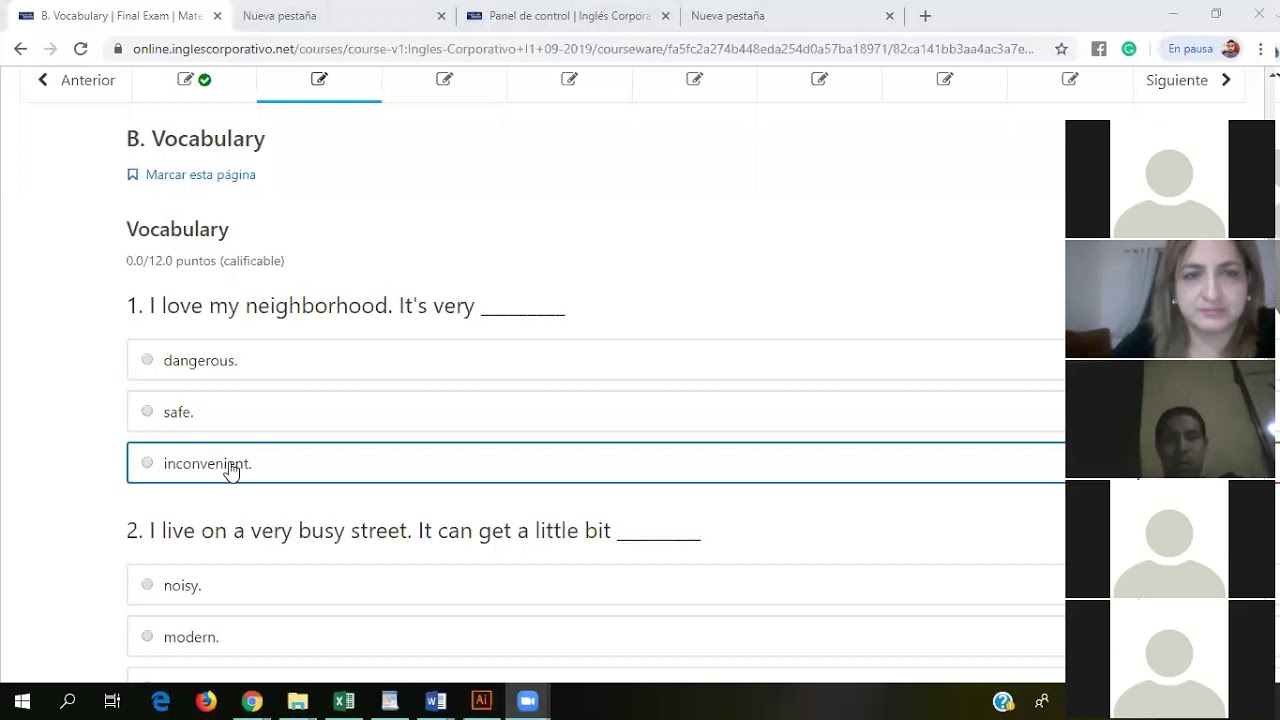
Task: Open the completed unit with green checkmark
Action: click(x=194, y=80)
